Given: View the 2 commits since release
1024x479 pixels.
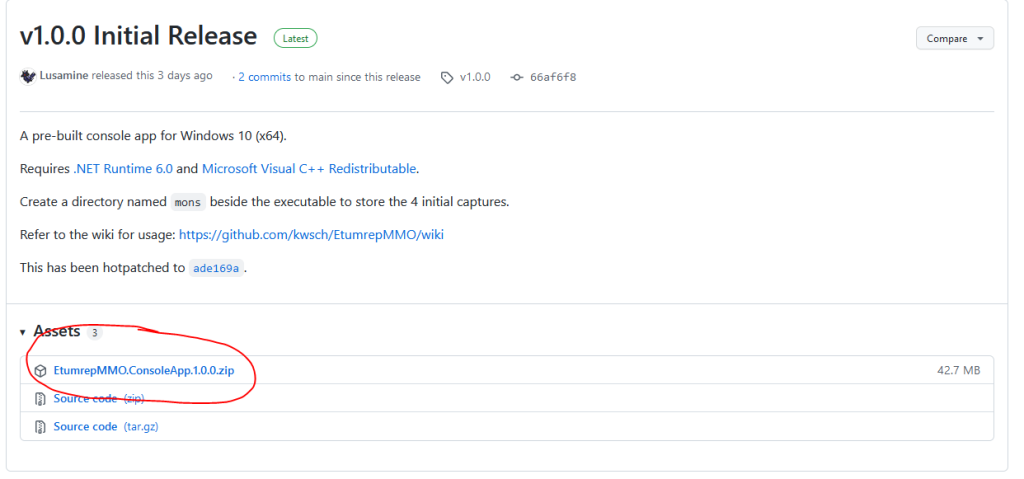Looking at the screenshot, I should click(x=264, y=77).
